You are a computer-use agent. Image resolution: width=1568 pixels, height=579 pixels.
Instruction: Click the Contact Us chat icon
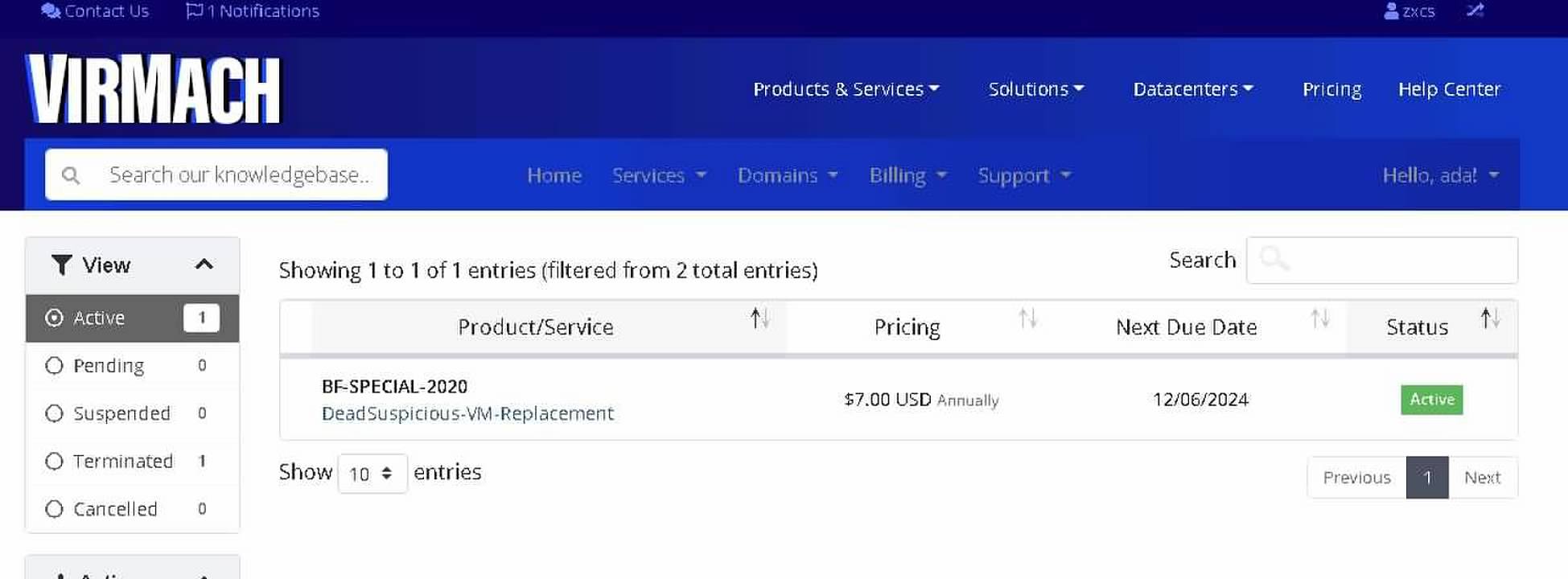point(51,11)
